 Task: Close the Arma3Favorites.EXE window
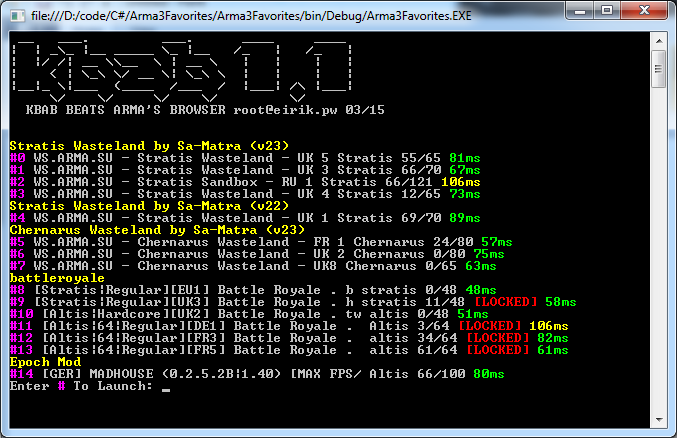click(644, 10)
